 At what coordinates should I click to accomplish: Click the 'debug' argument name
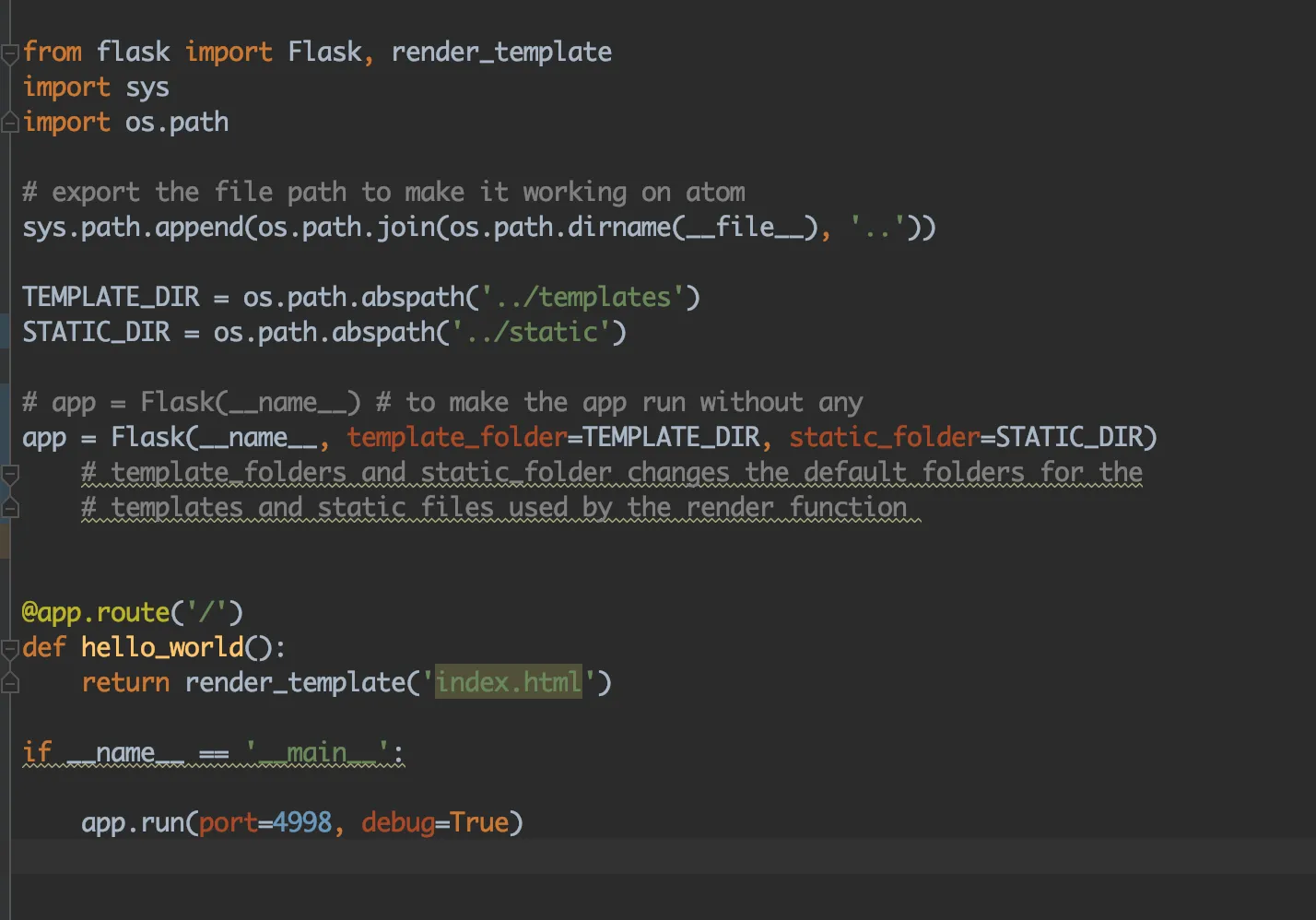point(398,823)
